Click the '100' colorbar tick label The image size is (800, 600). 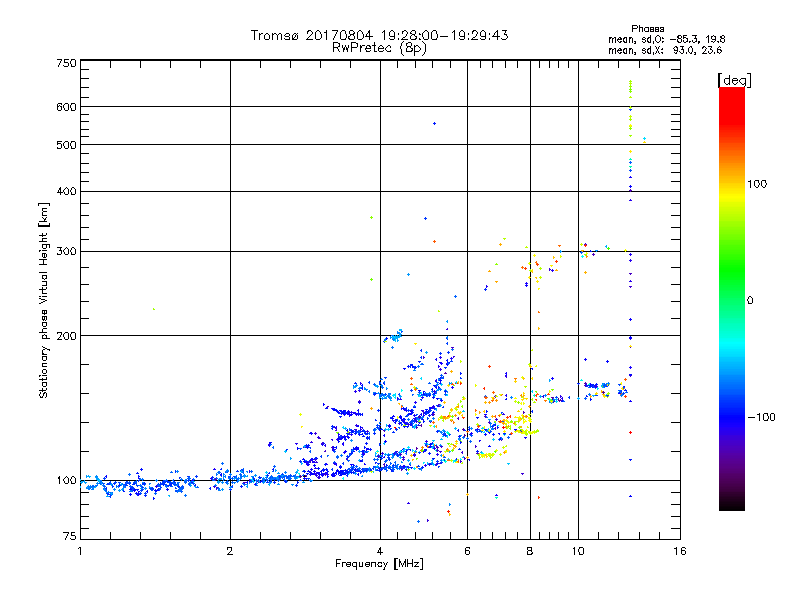(757, 184)
